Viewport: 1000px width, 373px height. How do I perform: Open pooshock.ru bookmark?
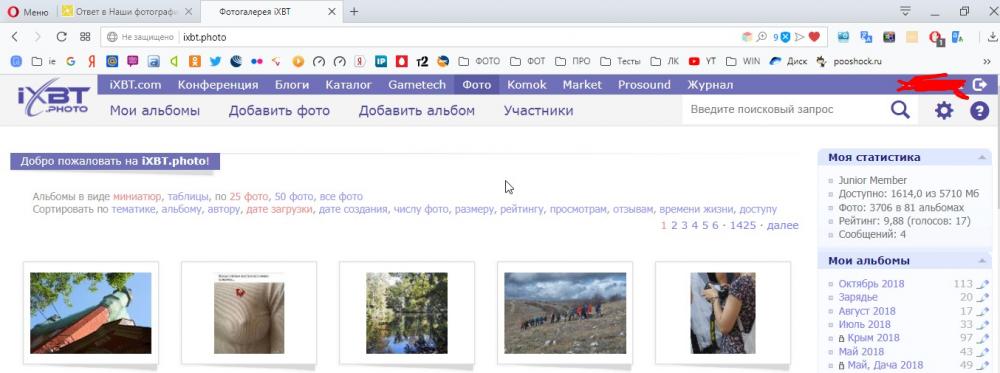[849, 62]
